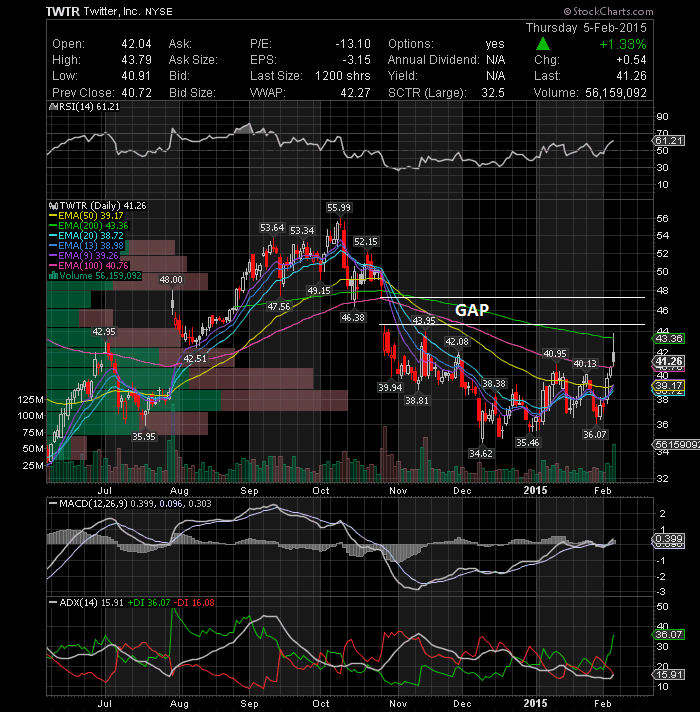Click the candlestick icon beside TWTR (Daily)

(x=54, y=206)
